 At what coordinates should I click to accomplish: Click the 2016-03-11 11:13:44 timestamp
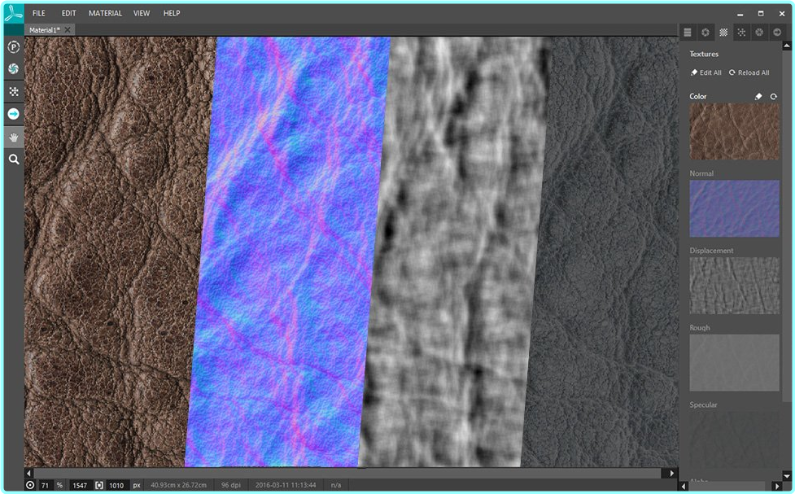(285, 485)
